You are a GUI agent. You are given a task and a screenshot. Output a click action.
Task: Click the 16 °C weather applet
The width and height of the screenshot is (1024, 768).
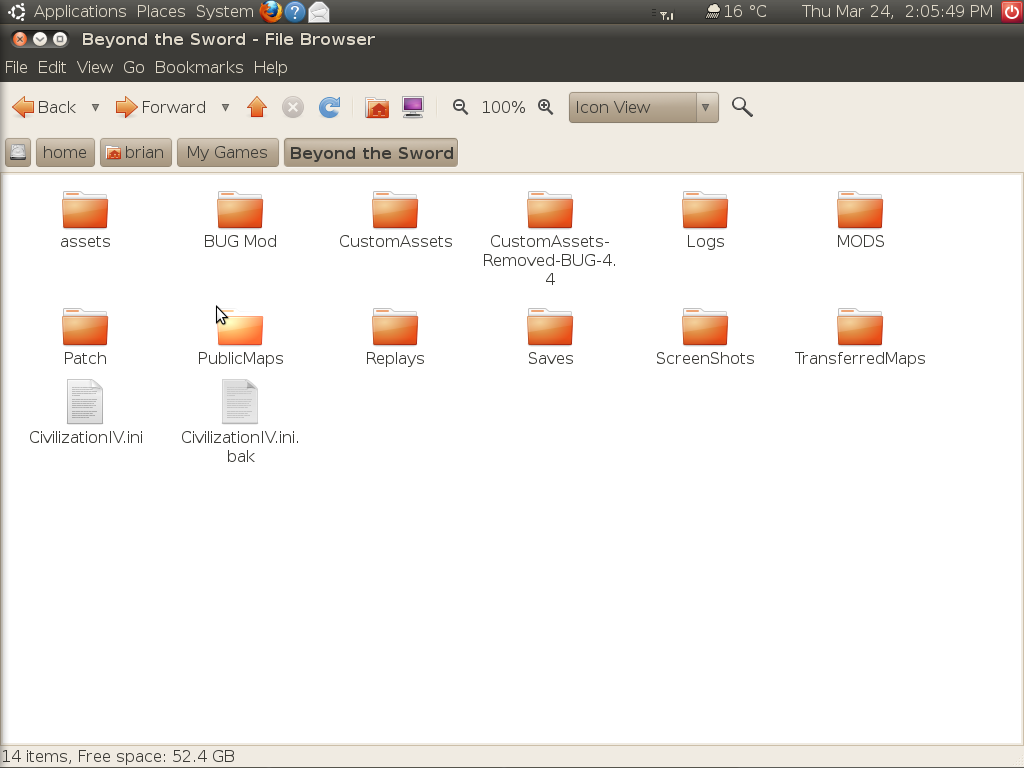[737, 12]
